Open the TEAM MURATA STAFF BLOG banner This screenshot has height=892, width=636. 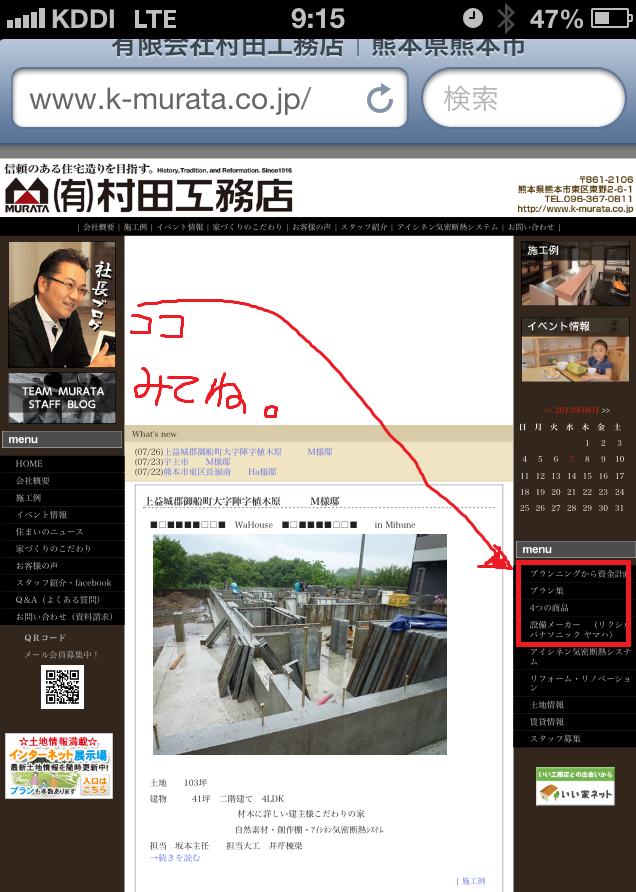[62, 397]
